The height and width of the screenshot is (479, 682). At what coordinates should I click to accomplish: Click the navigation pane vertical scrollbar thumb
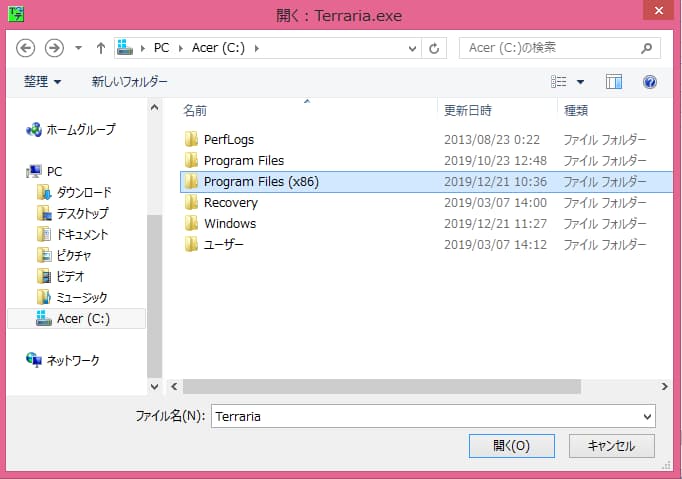click(154, 296)
